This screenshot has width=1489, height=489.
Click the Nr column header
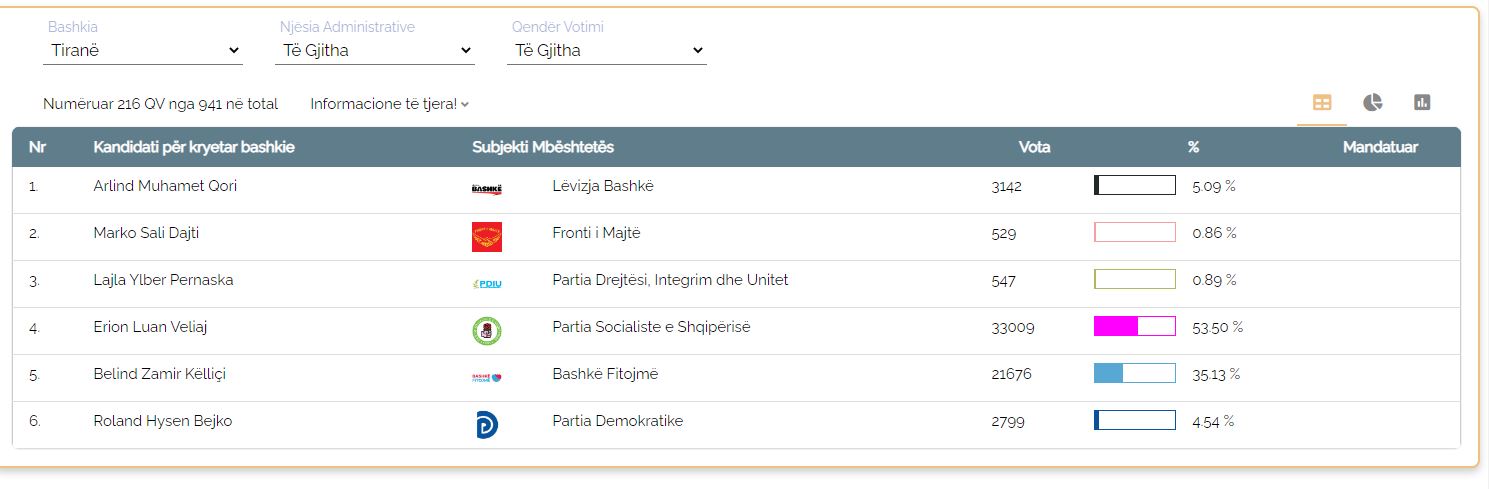coord(38,147)
